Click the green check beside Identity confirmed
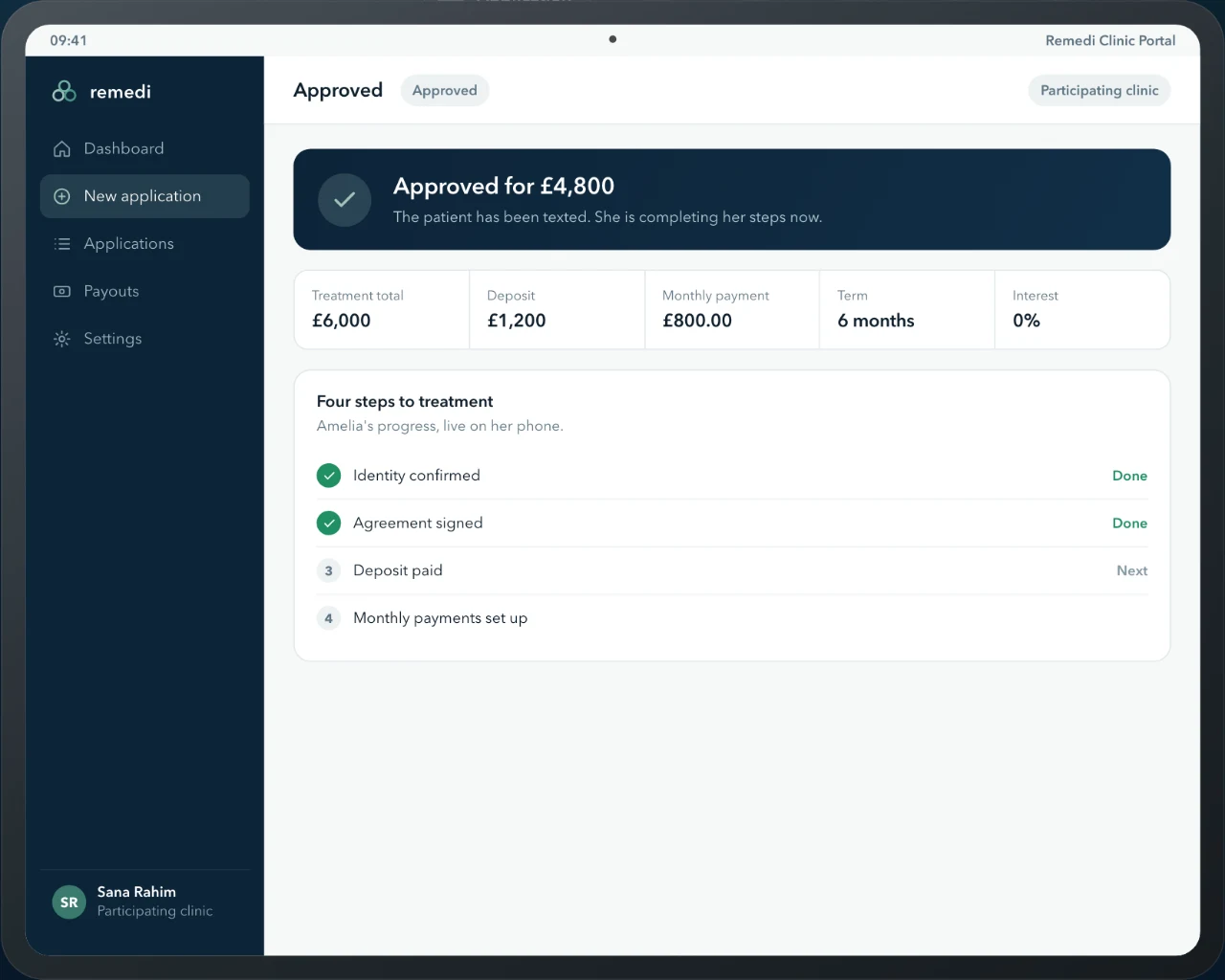The height and width of the screenshot is (980, 1225). pos(328,476)
